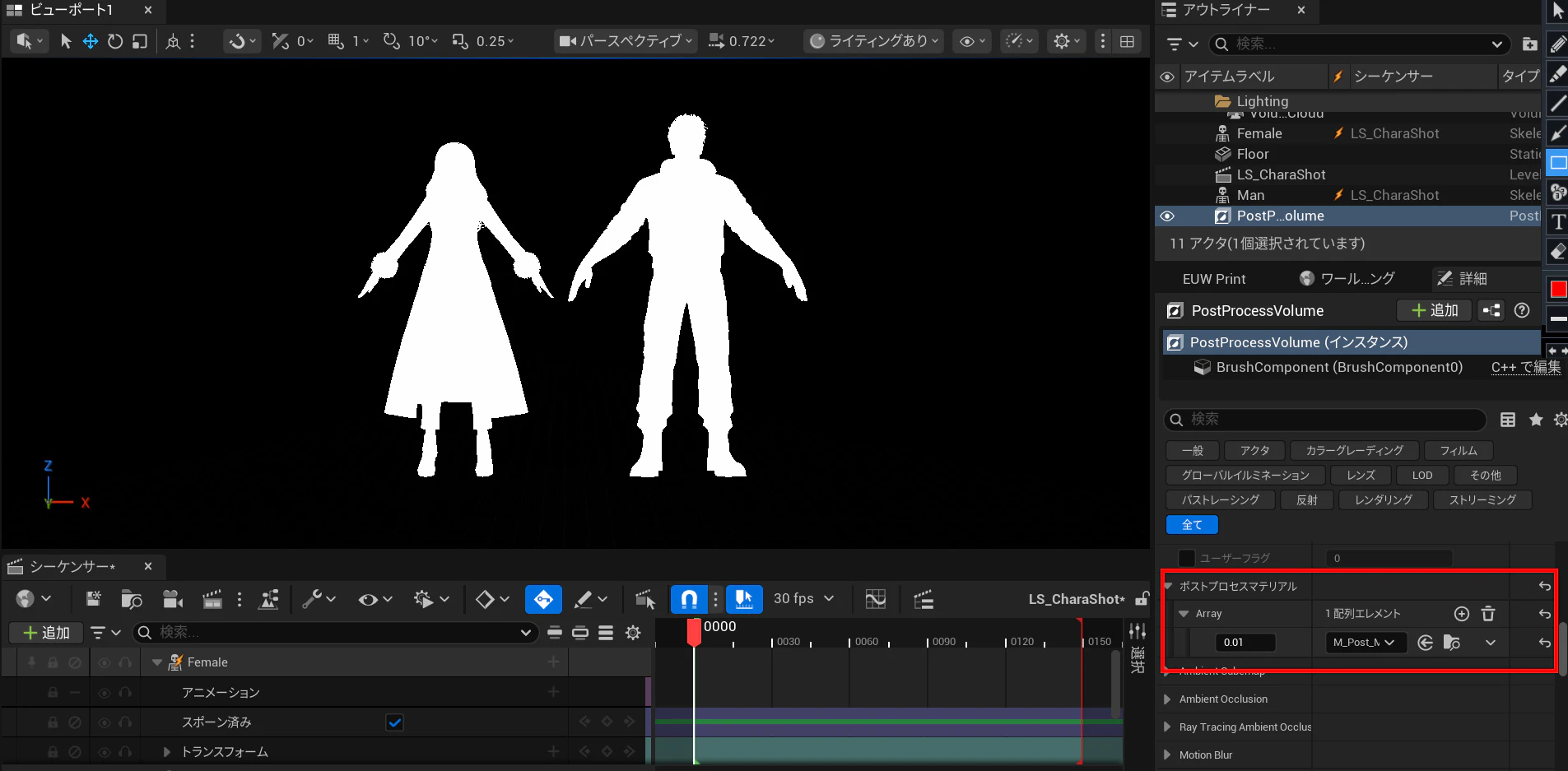This screenshot has width=1568, height=771.
Task: Select the translate (move) gizmo tool in viewport toolbar
Action: (91, 41)
